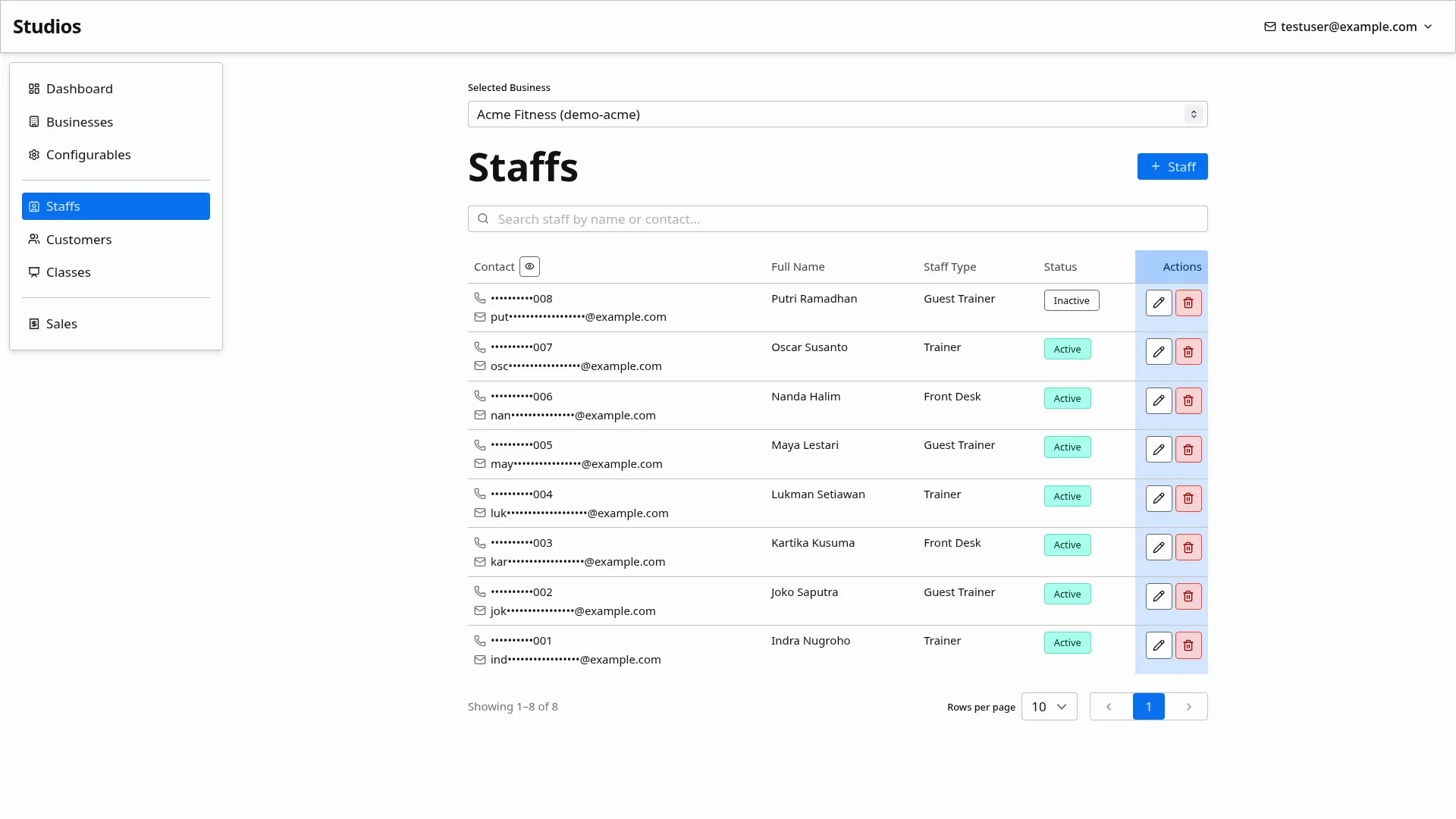Go to the next page of staff
The height and width of the screenshot is (819, 1456).
pyautogui.click(x=1188, y=707)
